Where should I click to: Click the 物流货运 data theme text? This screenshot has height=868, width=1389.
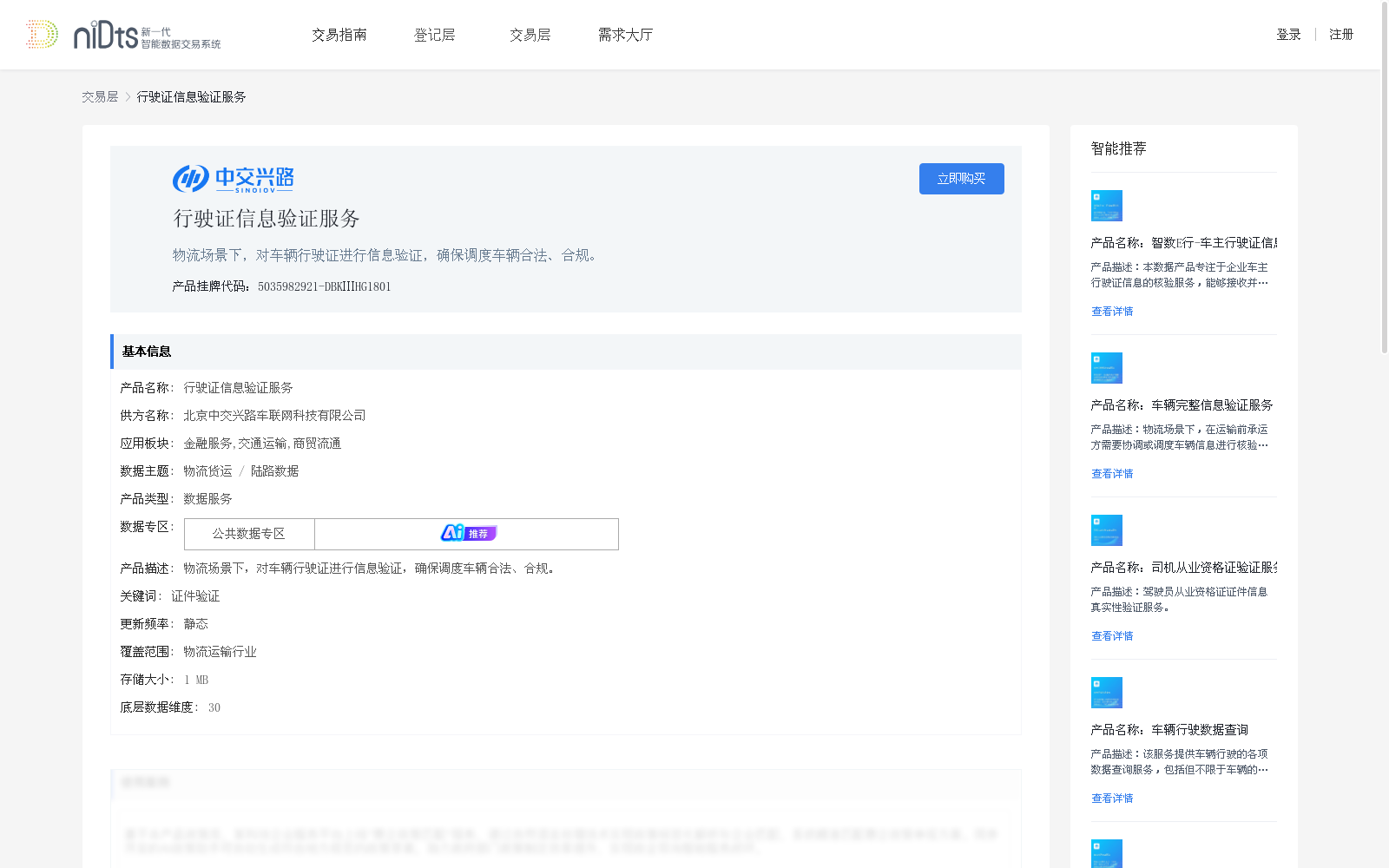point(207,471)
